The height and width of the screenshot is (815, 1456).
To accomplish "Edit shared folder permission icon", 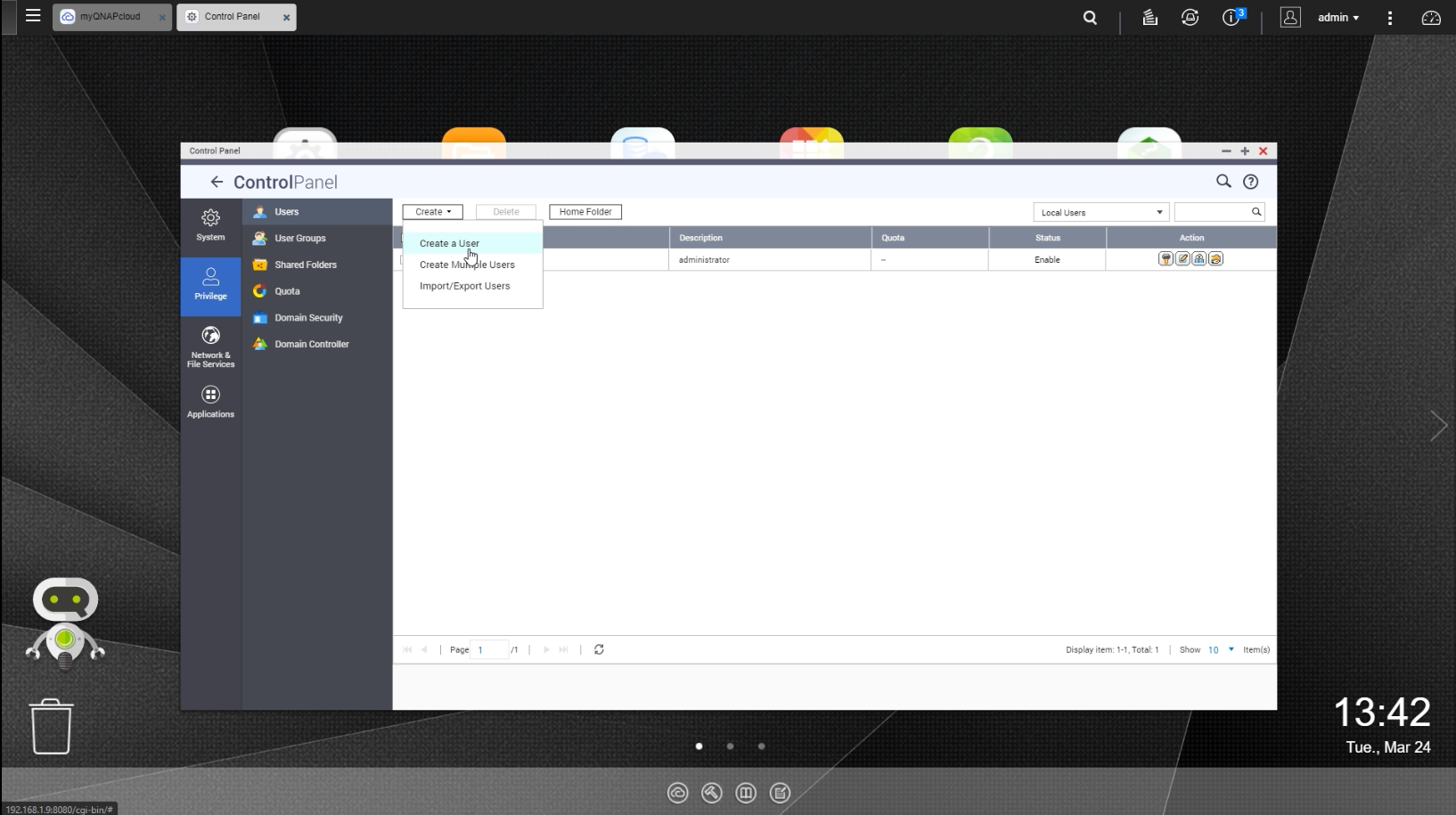I will (1216, 259).
